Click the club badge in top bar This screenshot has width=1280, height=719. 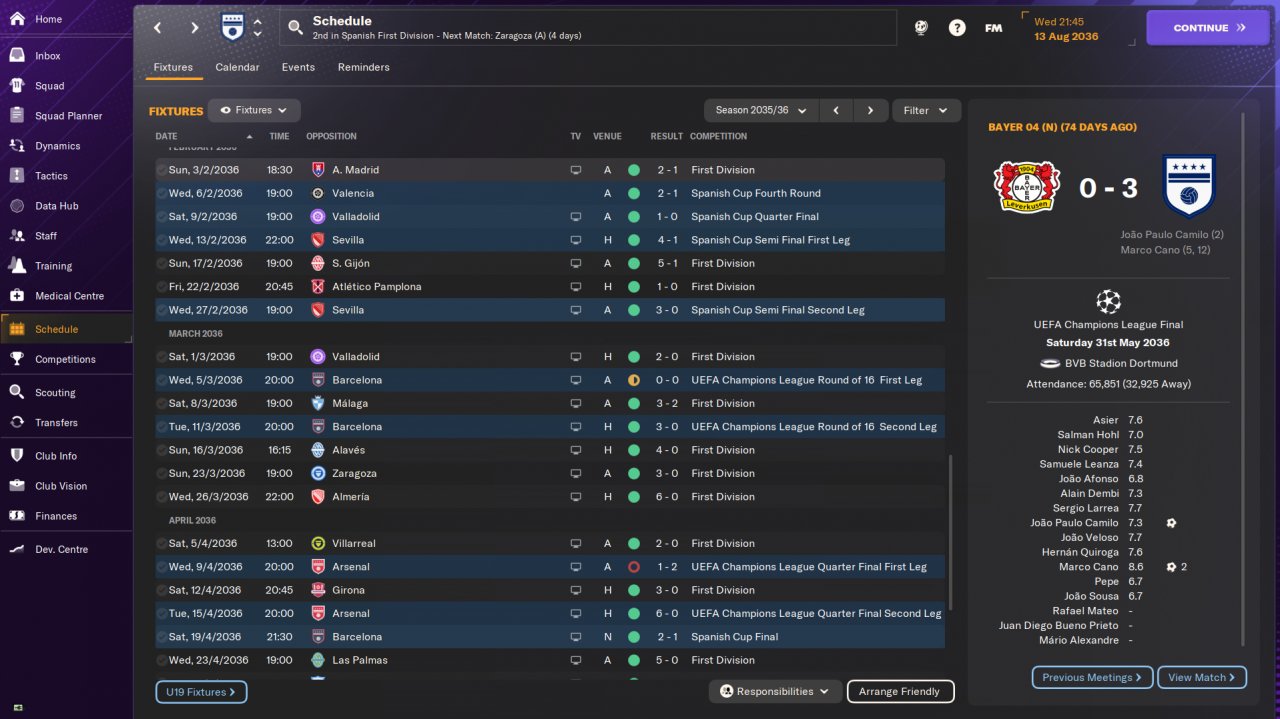tap(232, 27)
